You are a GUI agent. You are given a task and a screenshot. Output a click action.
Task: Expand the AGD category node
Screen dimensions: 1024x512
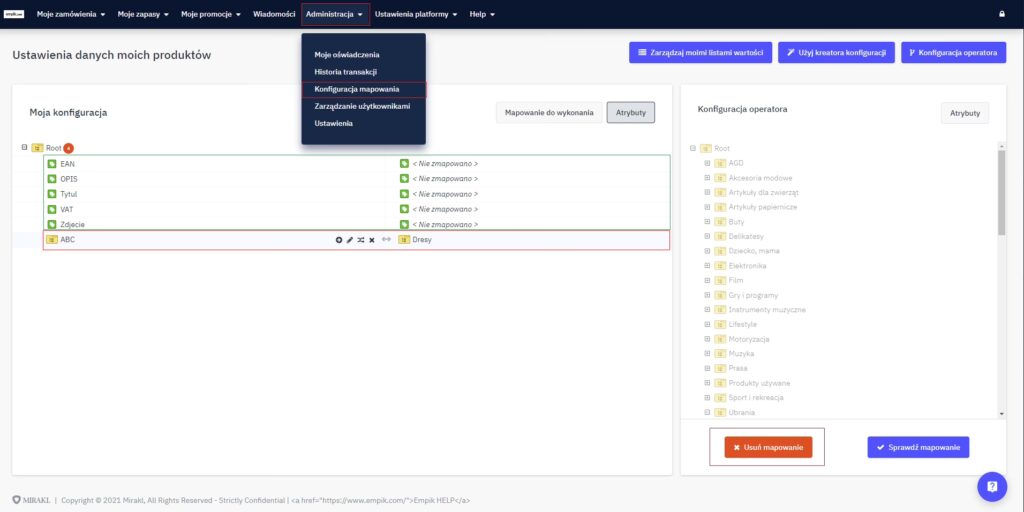[707, 163]
